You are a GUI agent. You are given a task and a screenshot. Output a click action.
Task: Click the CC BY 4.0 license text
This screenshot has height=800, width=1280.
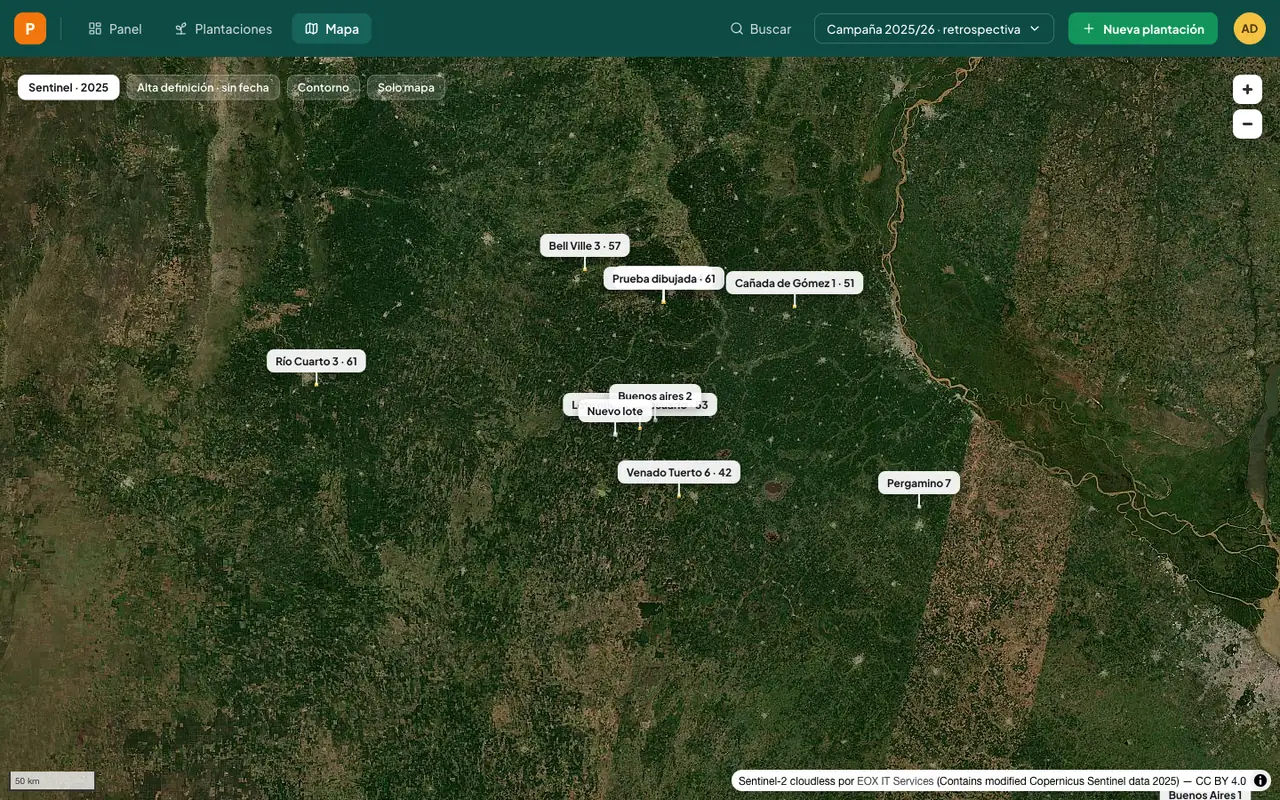coord(1221,781)
